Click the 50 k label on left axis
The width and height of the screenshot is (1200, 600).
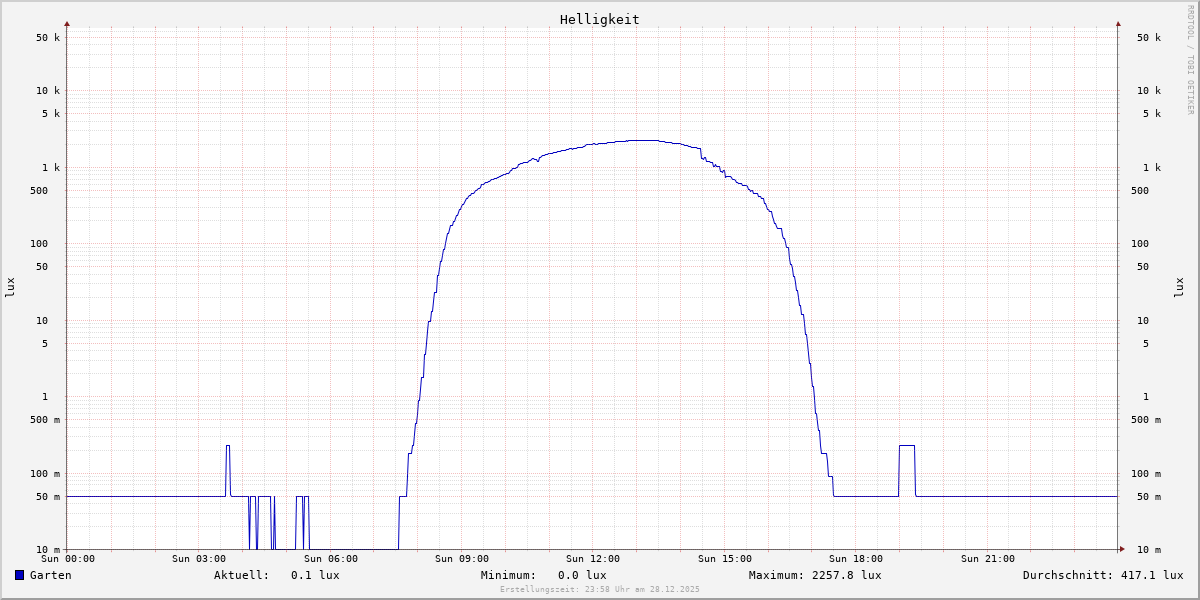coord(48,38)
